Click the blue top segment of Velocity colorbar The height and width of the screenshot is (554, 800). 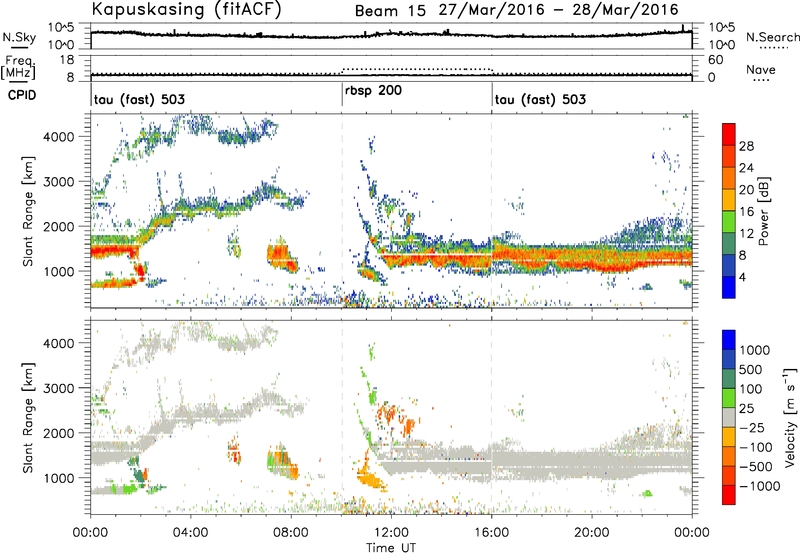tap(729, 340)
